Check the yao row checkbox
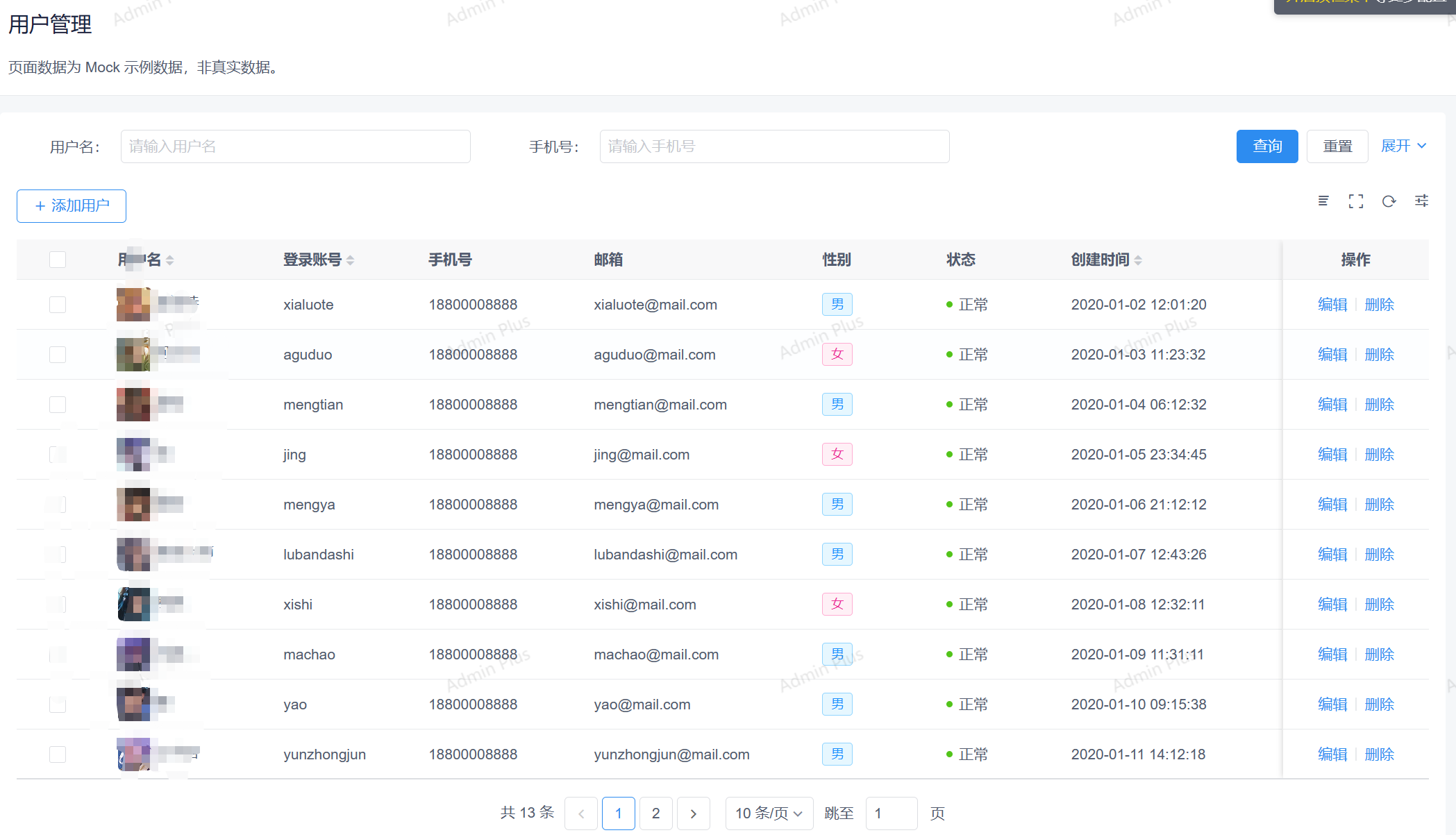Screen dimensions: 1456x835 58,705
